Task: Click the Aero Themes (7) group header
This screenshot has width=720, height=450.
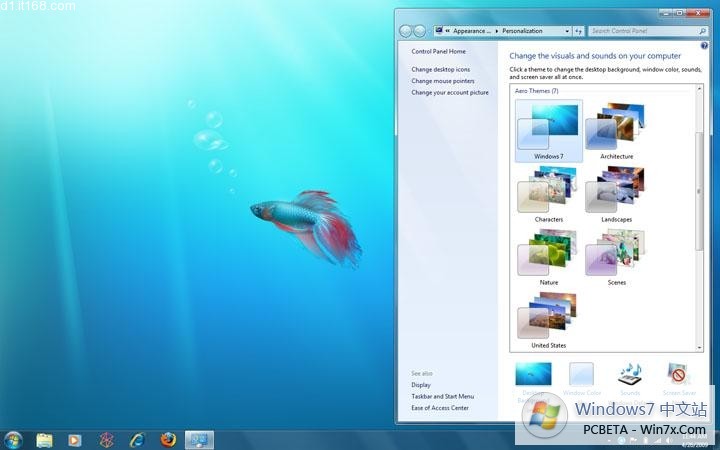Action: 536,91
